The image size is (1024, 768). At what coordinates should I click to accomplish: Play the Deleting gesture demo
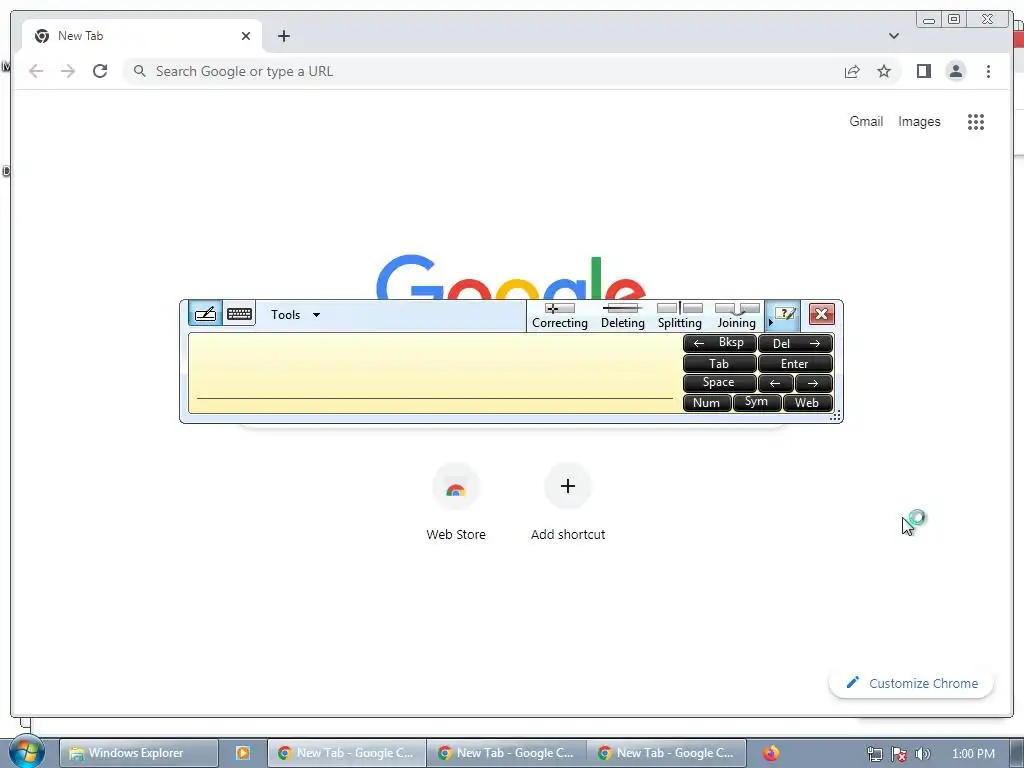point(622,315)
